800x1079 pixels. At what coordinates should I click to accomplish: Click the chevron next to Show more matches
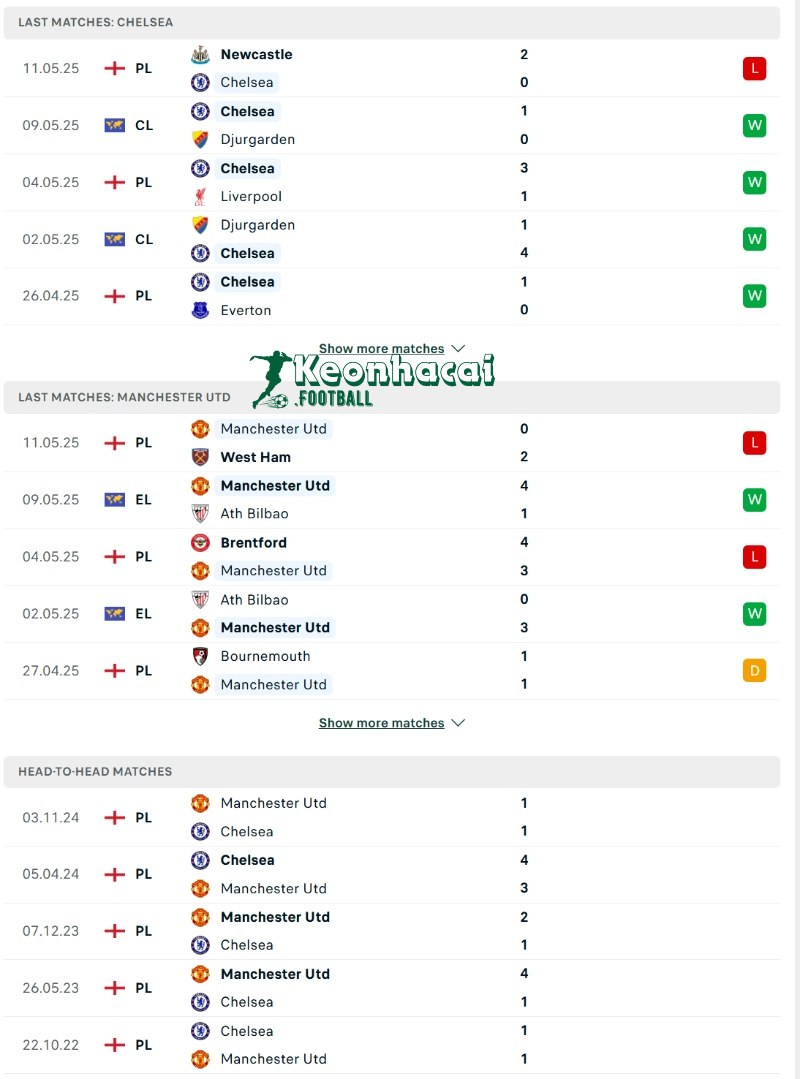[458, 348]
